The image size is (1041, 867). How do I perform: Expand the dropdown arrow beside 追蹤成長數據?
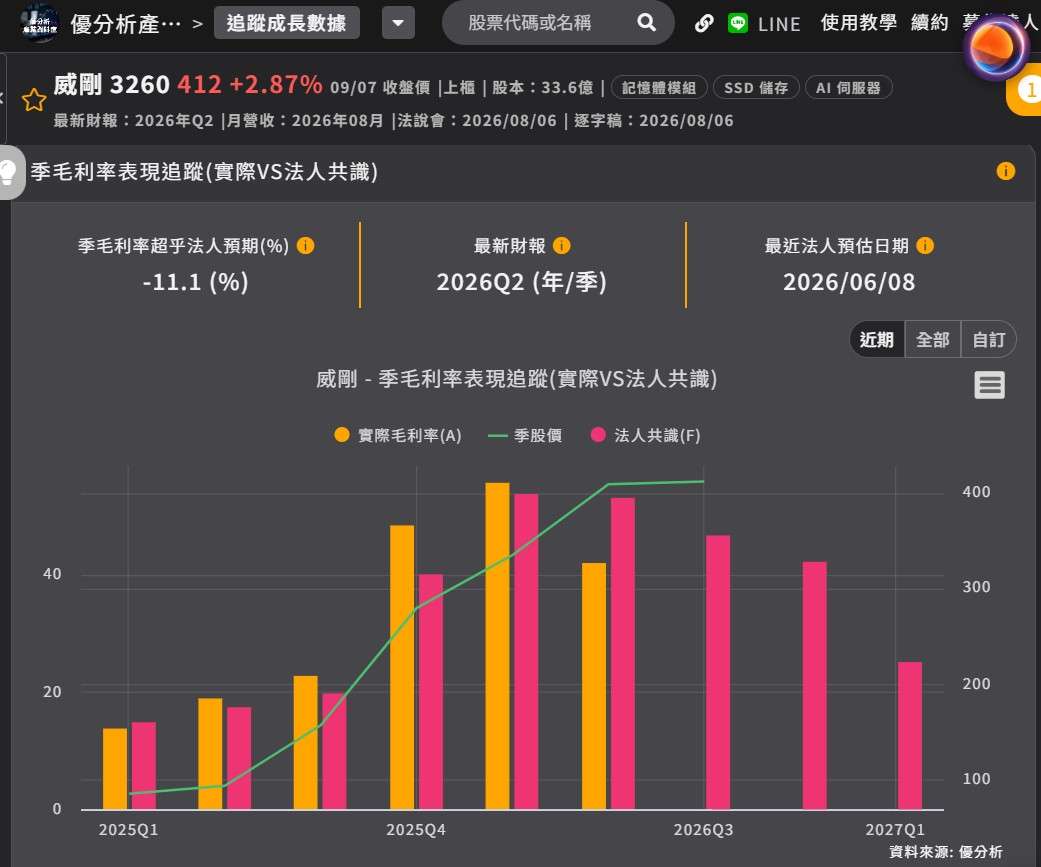coord(398,23)
